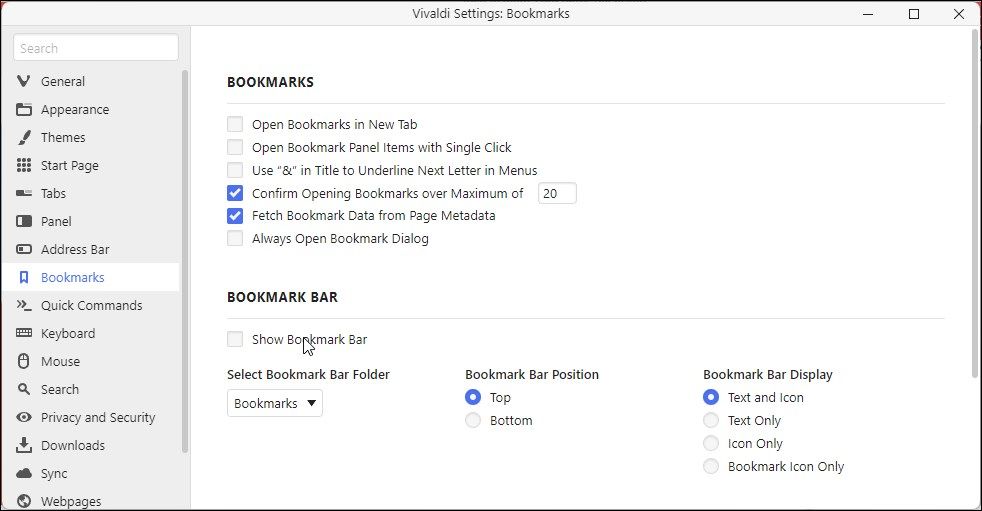
Task: Click the maximum bookmarks number field
Action: (557, 194)
